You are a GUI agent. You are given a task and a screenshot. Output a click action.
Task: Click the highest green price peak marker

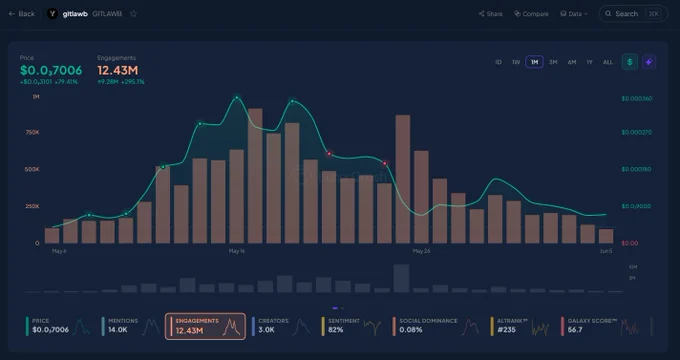(237, 98)
